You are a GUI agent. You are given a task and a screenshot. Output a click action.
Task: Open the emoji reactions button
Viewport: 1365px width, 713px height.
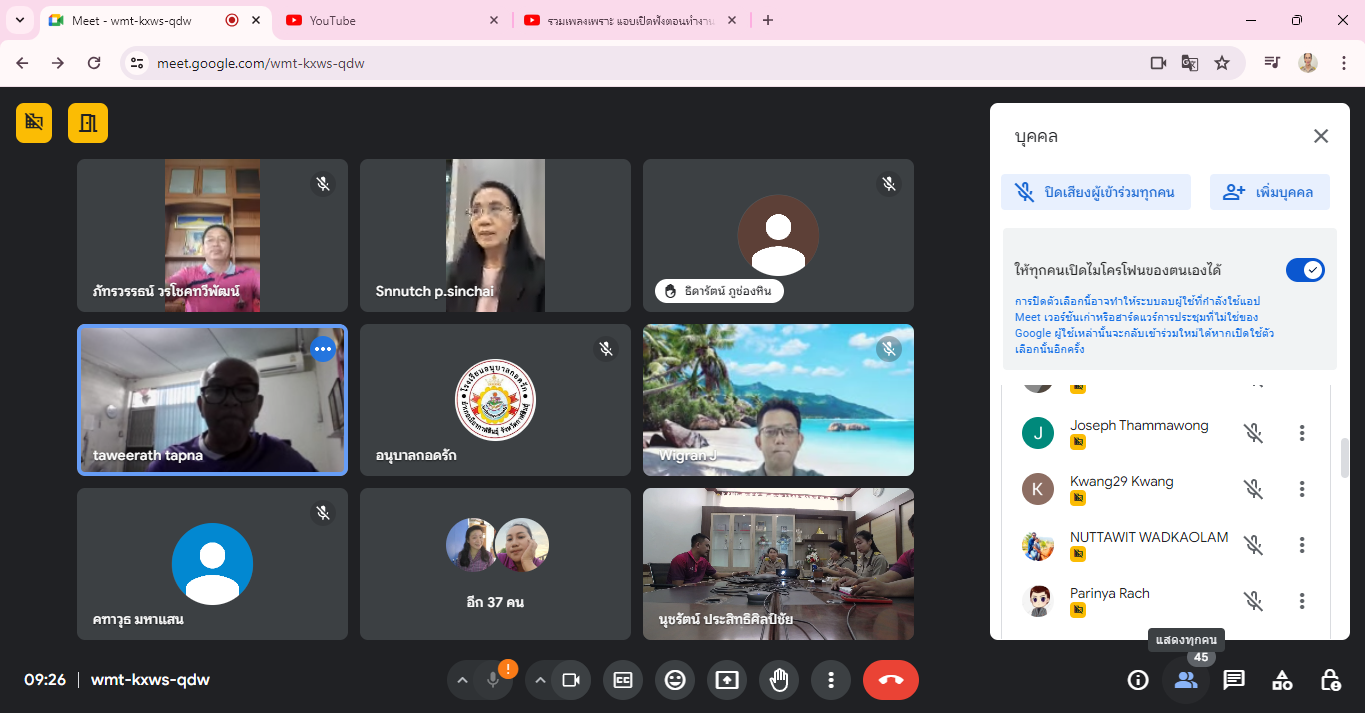tap(675, 680)
